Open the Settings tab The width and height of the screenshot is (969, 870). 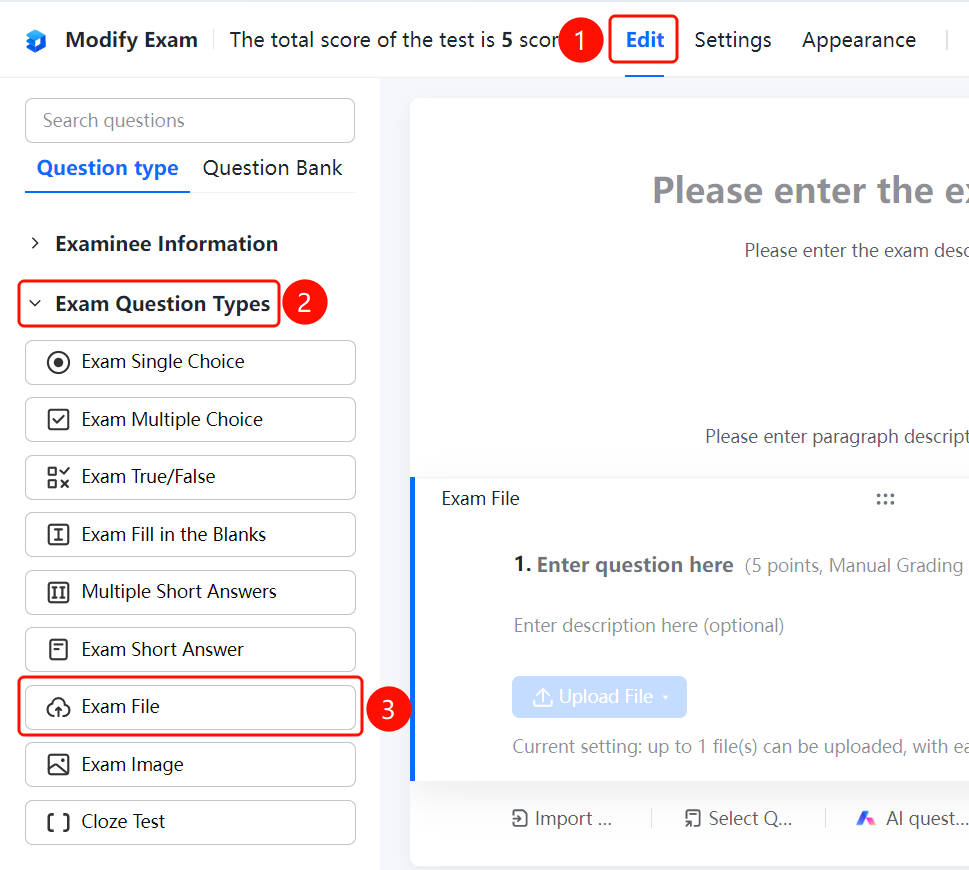[733, 40]
